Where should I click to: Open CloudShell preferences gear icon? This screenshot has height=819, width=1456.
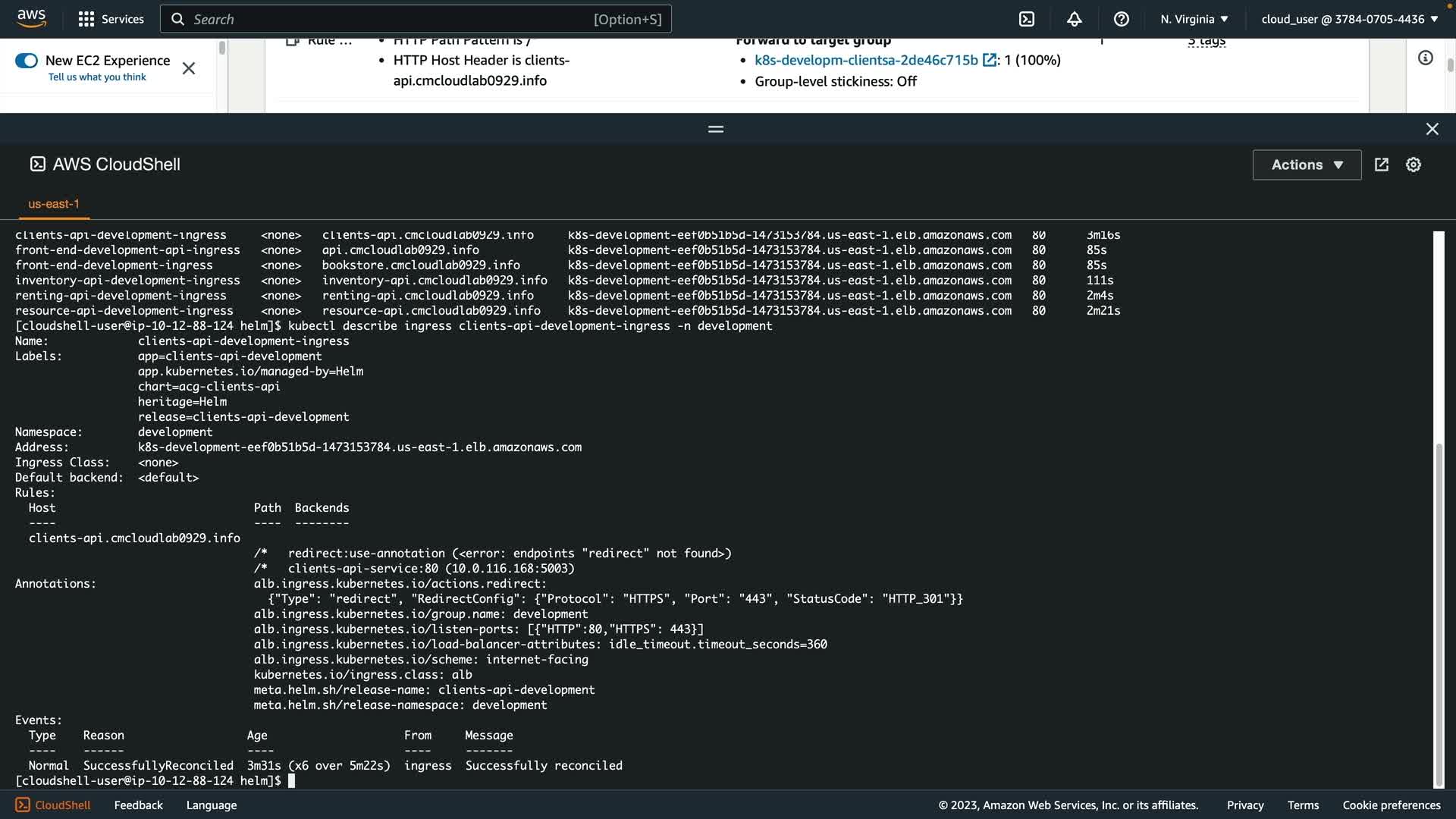click(1413, 165)
